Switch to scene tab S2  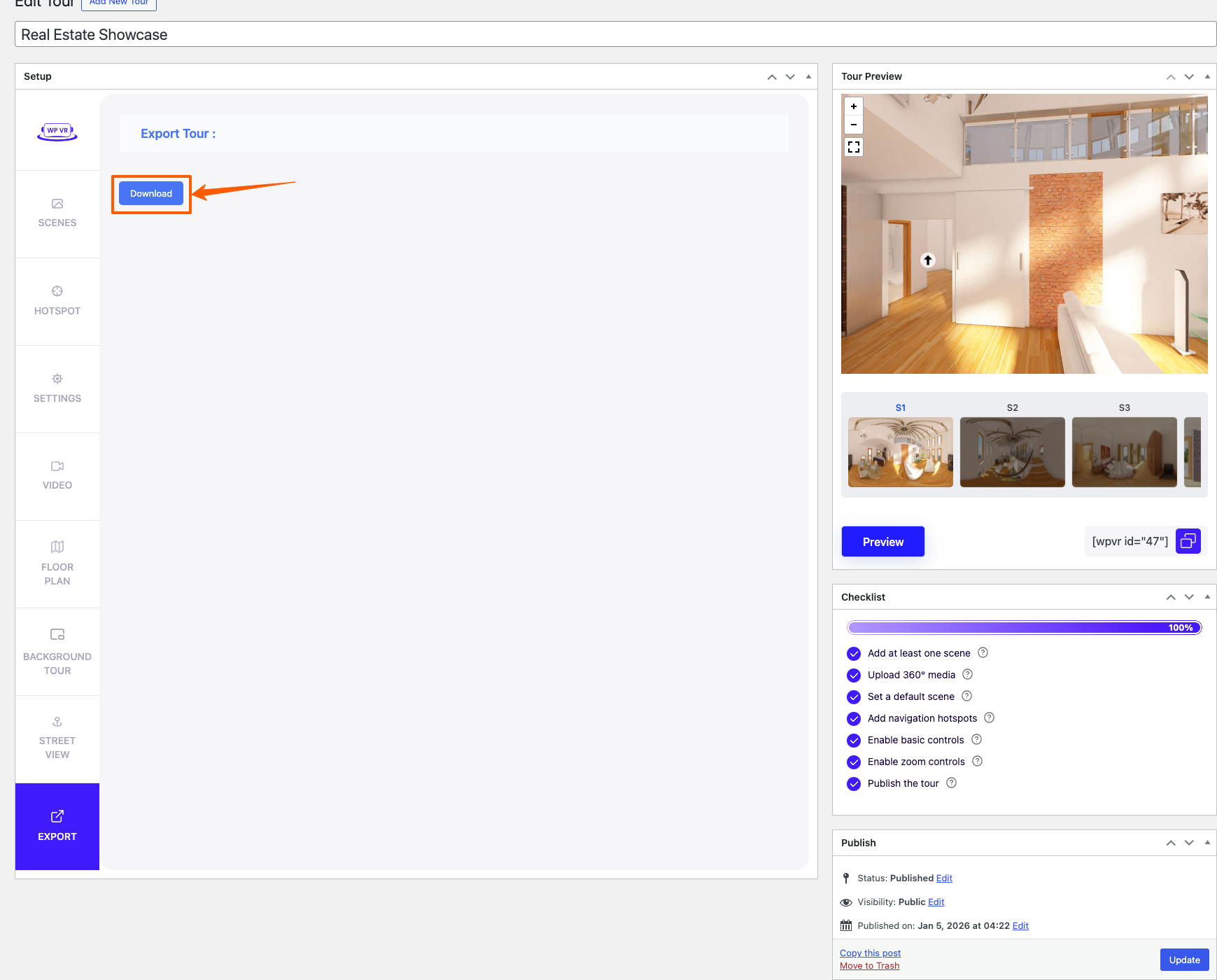(x=1012, y=451)
